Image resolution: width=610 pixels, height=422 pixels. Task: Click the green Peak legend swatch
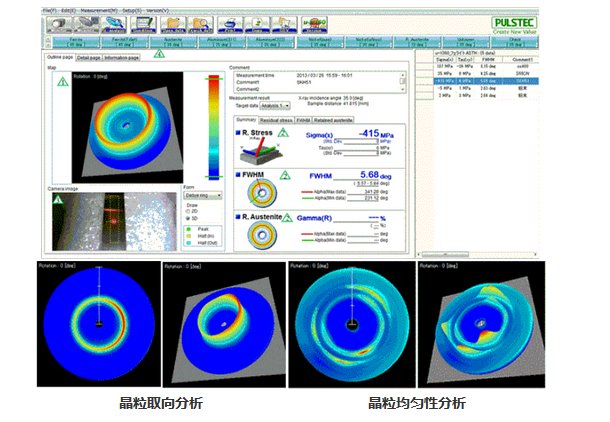tap(189, 229)
